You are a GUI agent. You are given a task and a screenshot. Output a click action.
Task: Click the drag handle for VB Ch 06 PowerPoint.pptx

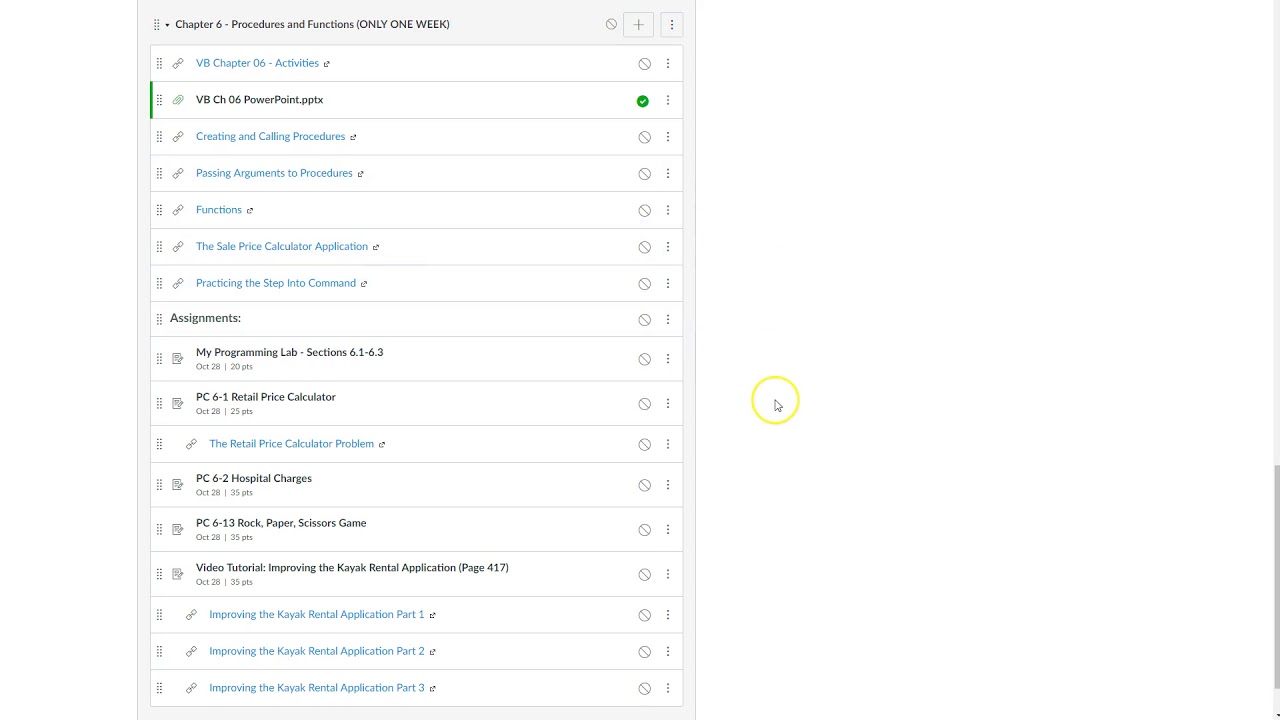159,100
